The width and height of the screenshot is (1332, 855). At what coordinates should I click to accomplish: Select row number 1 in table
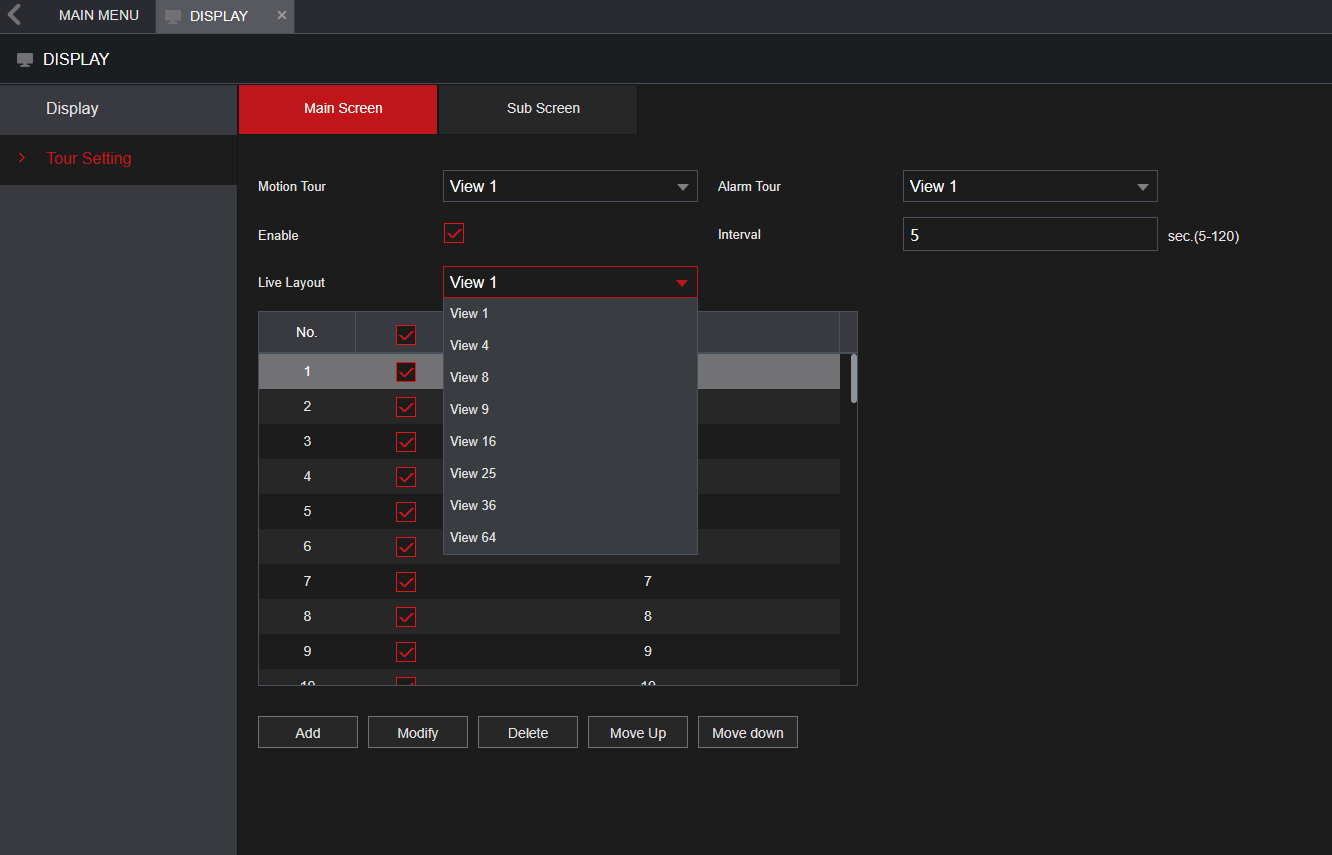point(307,372)
